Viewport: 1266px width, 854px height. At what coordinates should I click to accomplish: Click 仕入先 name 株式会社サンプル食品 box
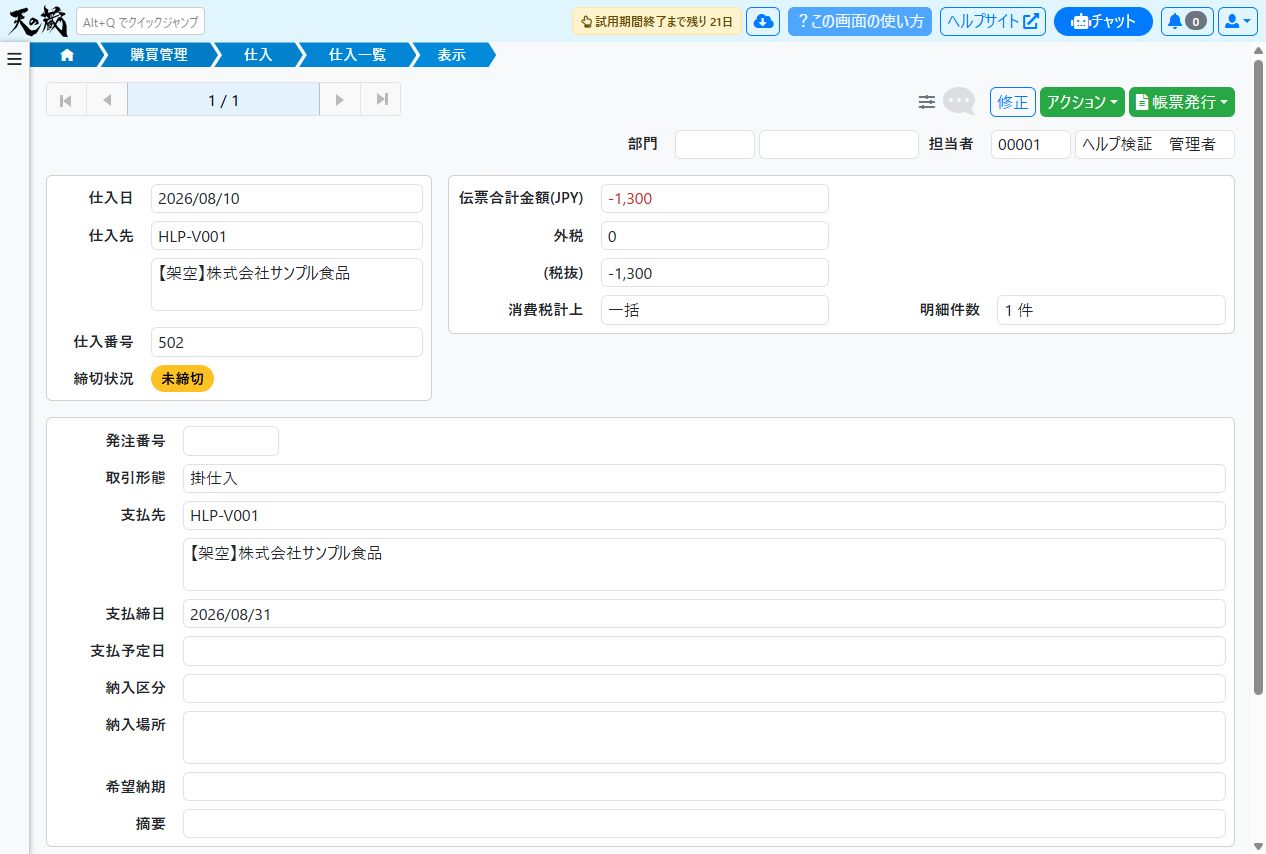[287, 285]
